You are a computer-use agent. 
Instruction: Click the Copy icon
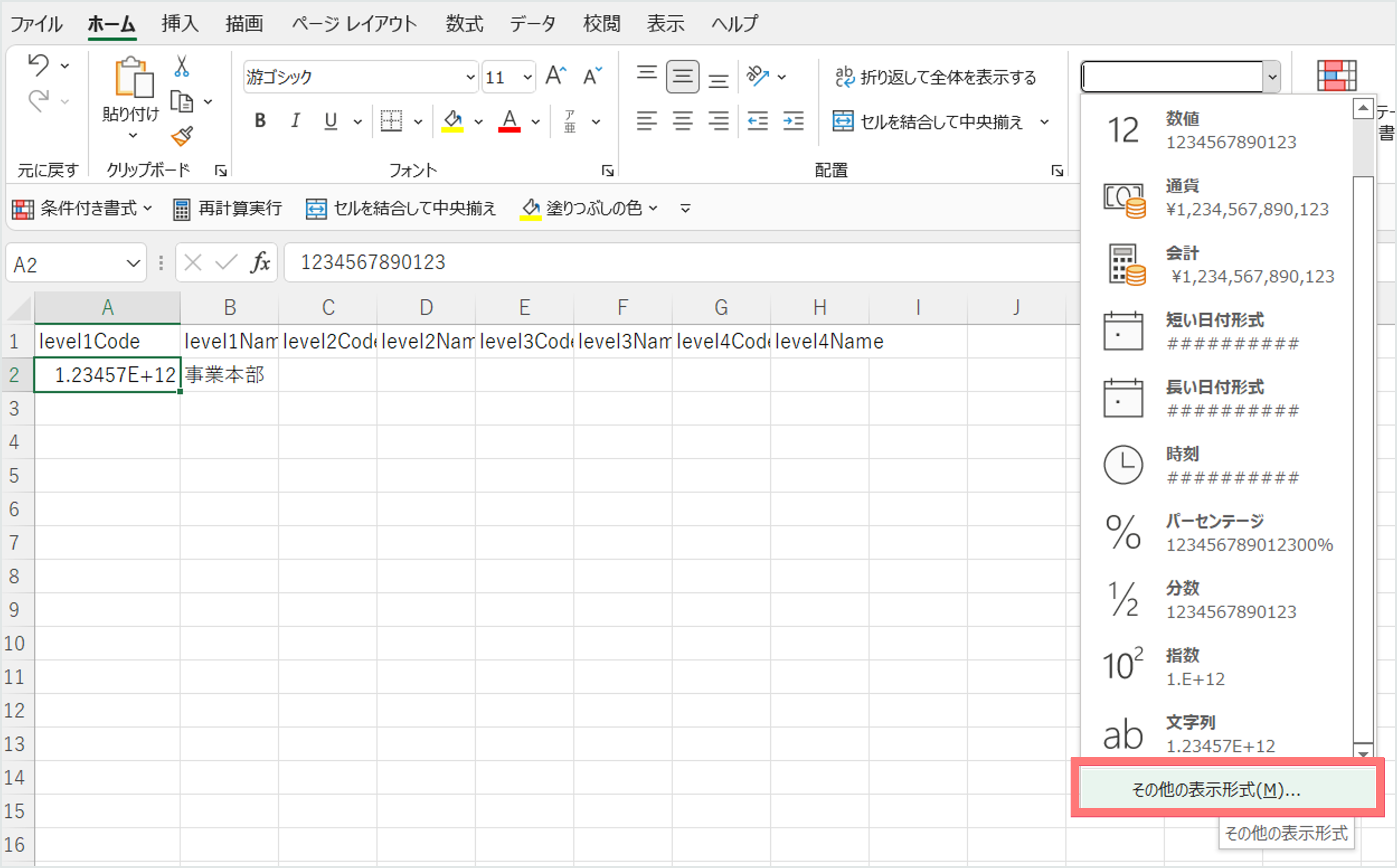pyautogui.click(x=182, y=102)
